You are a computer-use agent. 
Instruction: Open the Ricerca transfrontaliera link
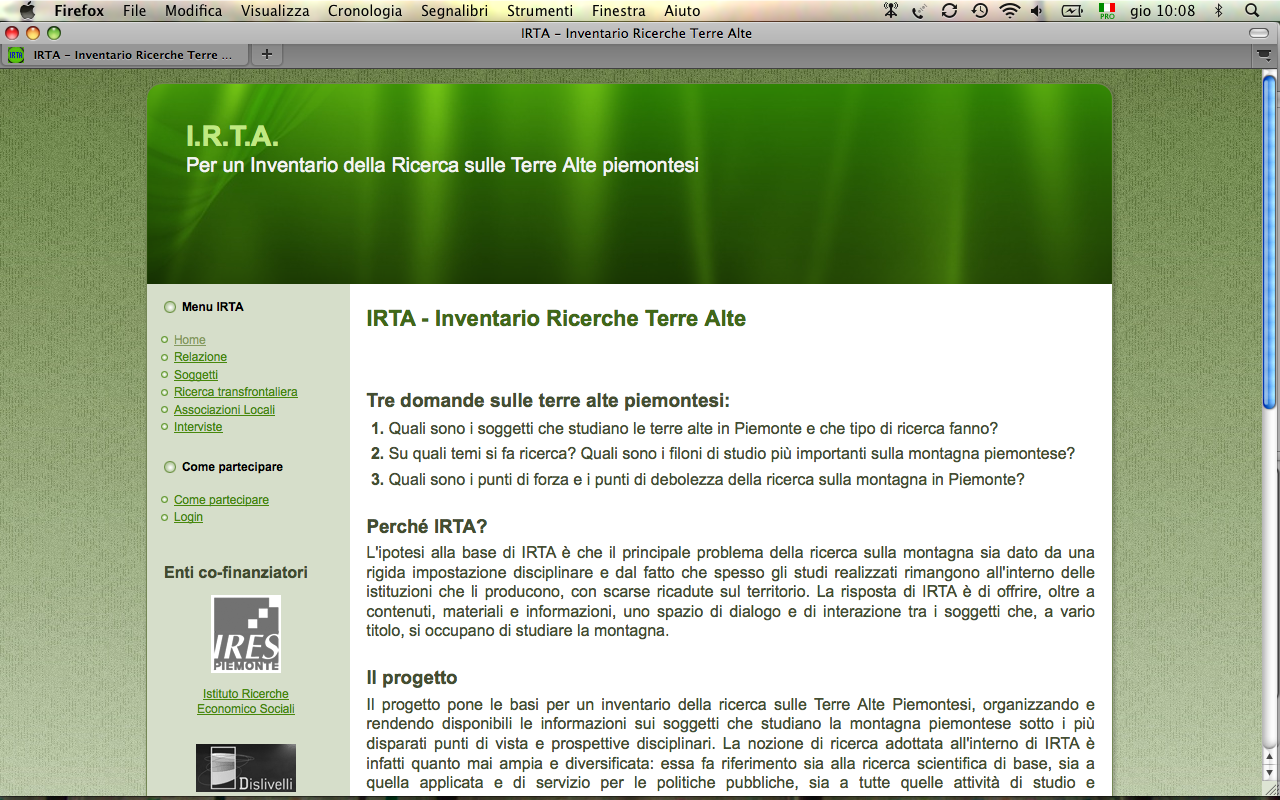236,392
